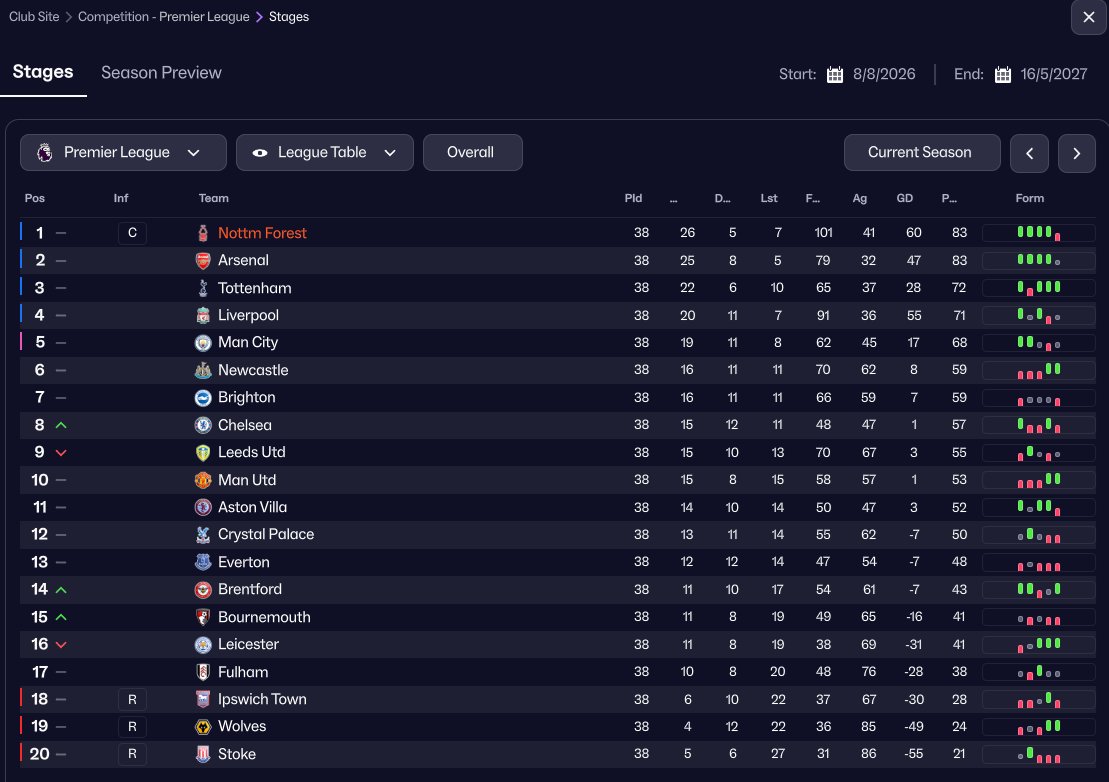Click Nottm Forest's form indicator bar
Viewport: 1109px width, 782px height.
tap(1038, 233)
